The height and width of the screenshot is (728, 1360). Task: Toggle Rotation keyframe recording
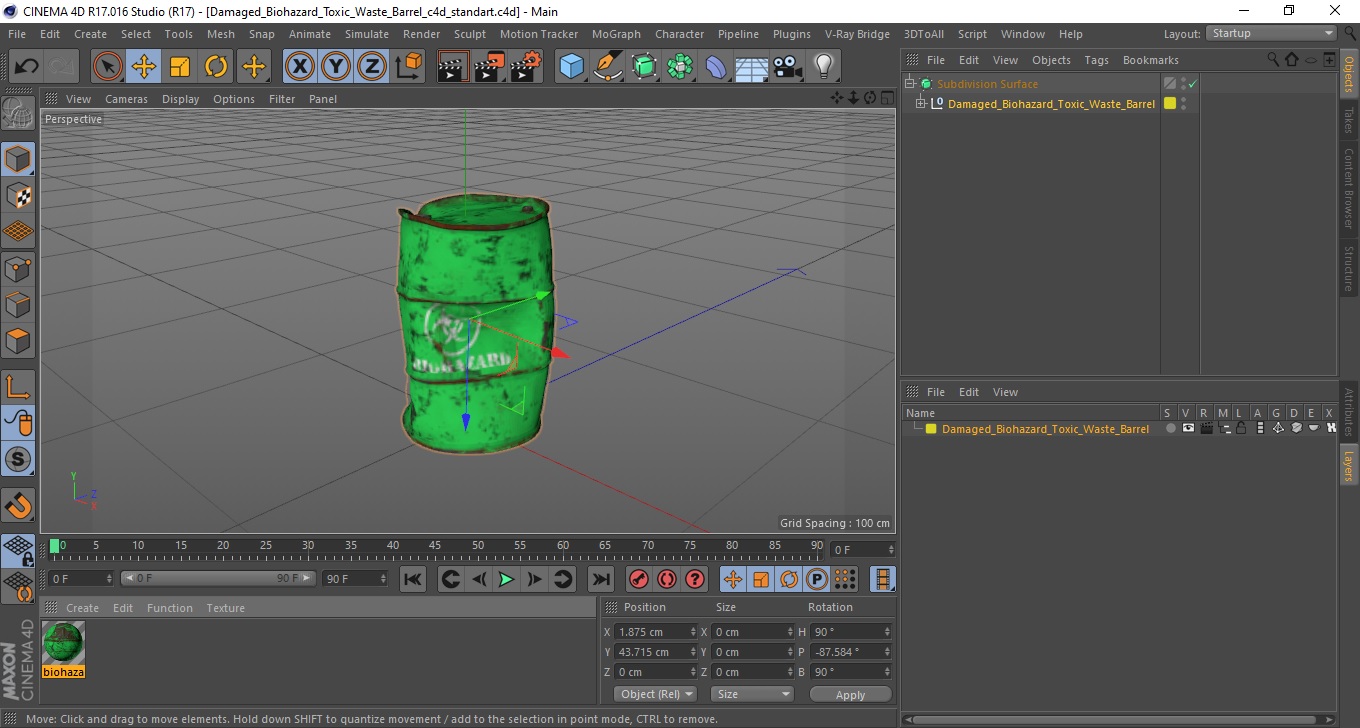coord(789,579)
